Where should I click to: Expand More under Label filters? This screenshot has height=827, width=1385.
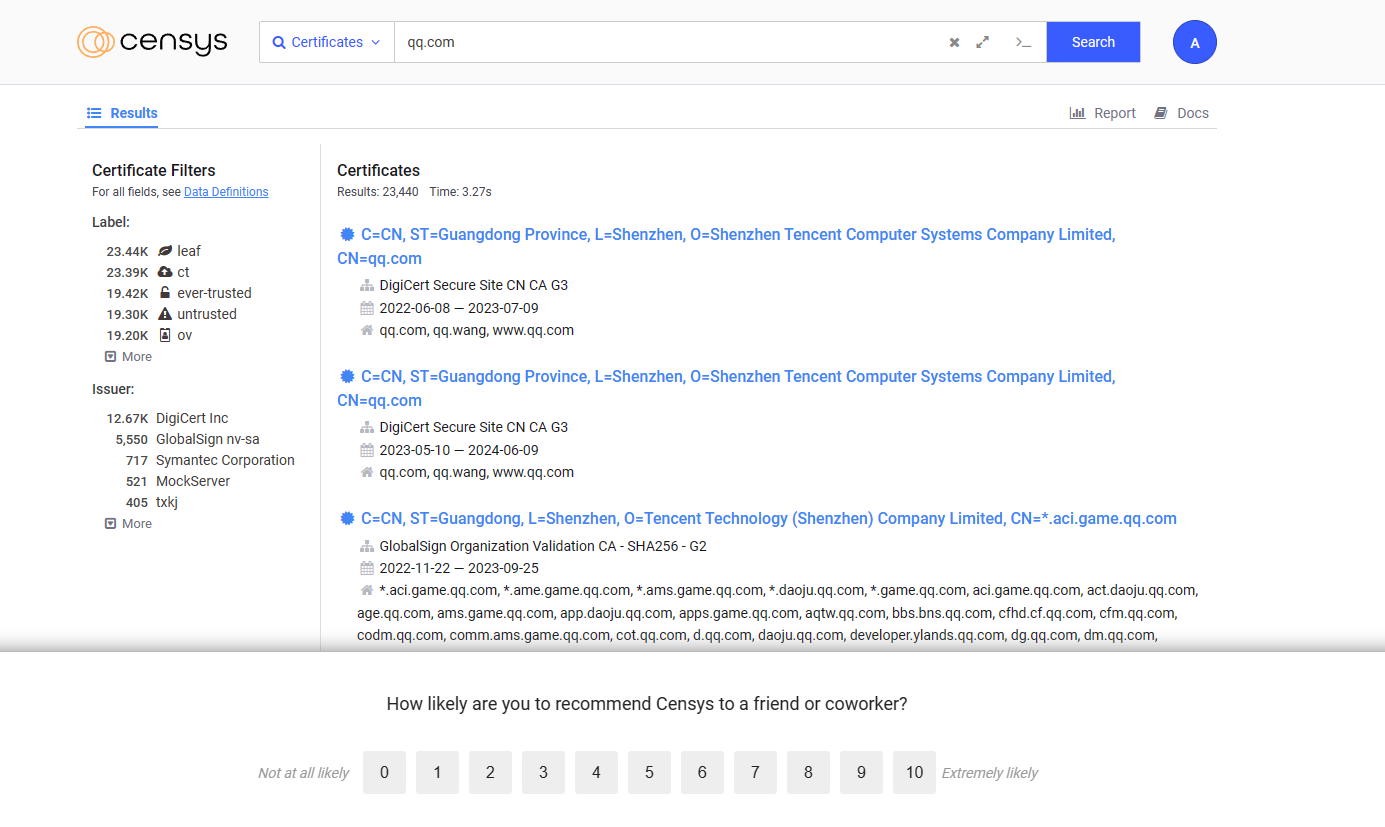click(x=129, y=357)
